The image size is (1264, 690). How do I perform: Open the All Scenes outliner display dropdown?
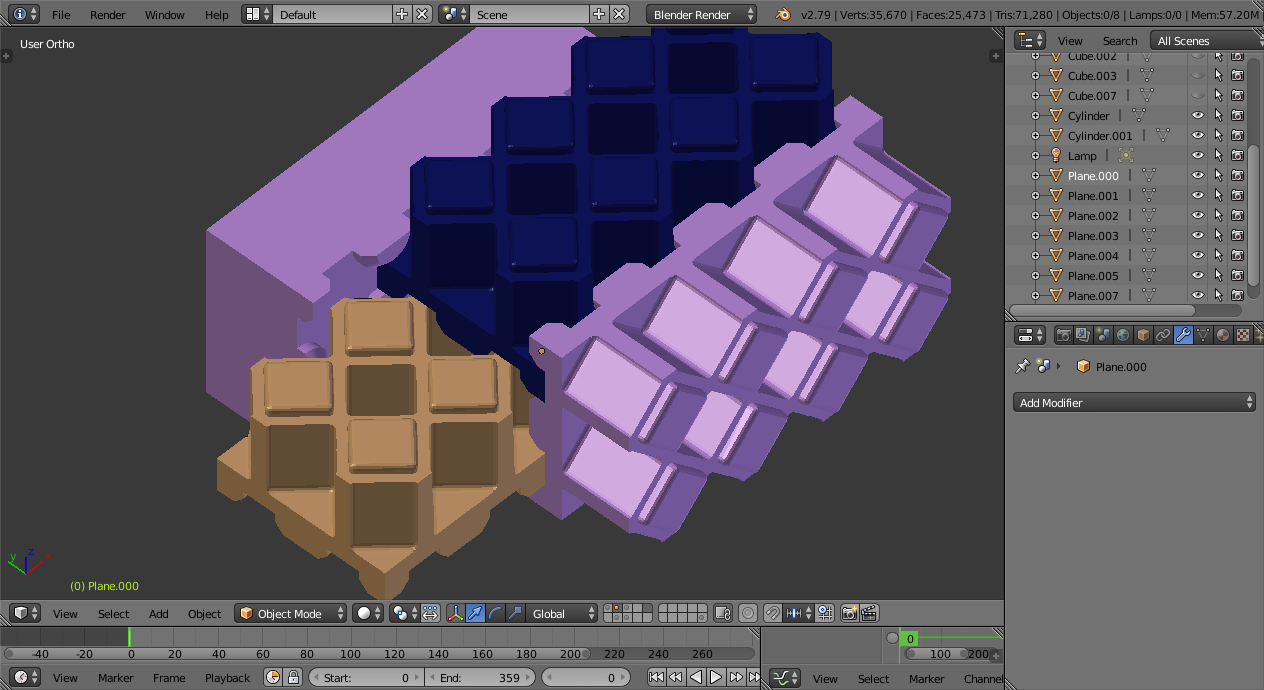click(x=1205, y=41)
